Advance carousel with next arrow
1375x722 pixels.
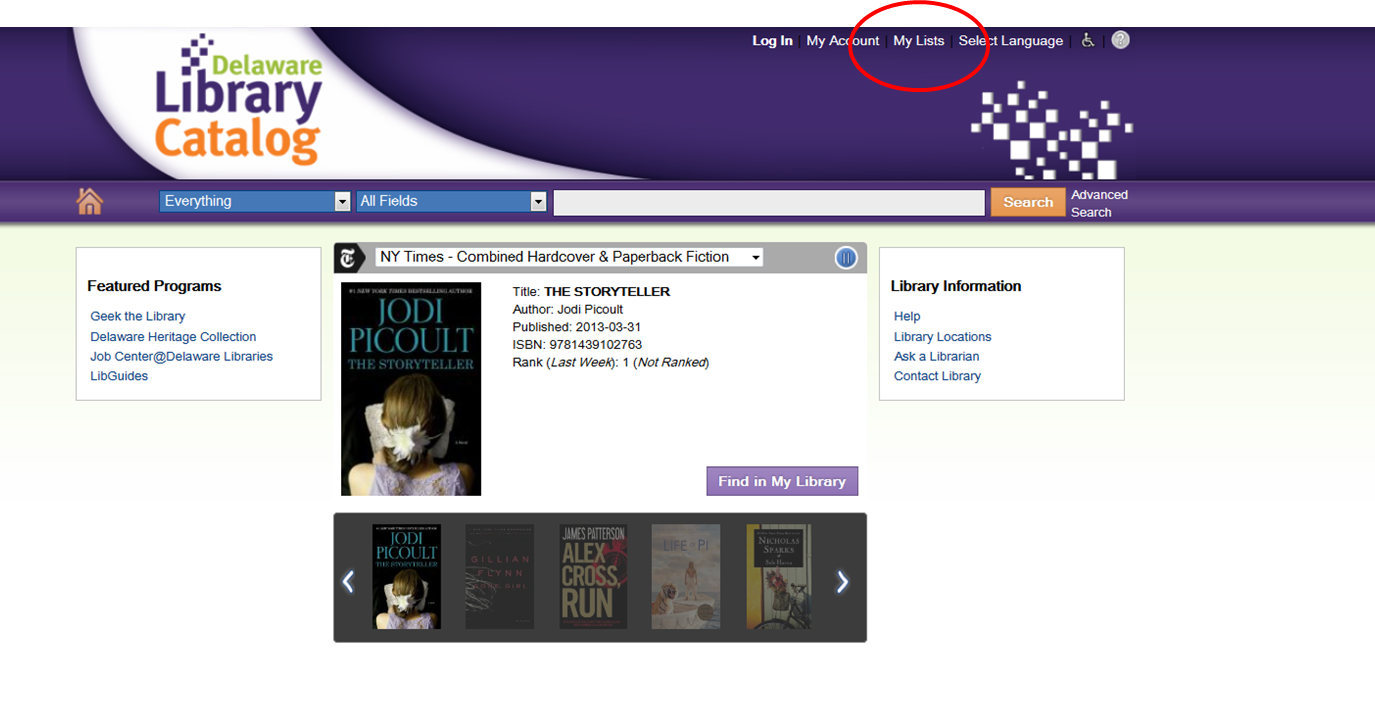842,581
